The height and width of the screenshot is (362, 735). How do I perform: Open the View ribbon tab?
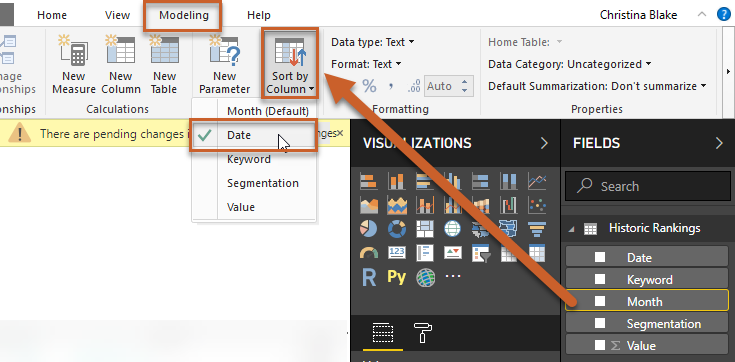117,15
